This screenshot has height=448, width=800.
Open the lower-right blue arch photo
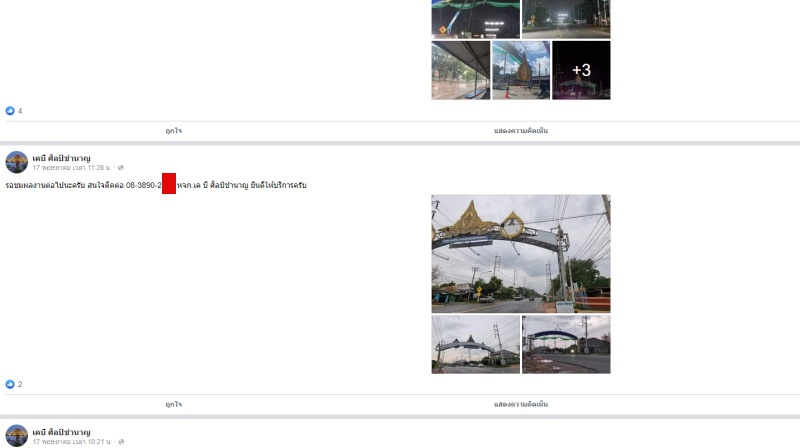click(566, 344)
